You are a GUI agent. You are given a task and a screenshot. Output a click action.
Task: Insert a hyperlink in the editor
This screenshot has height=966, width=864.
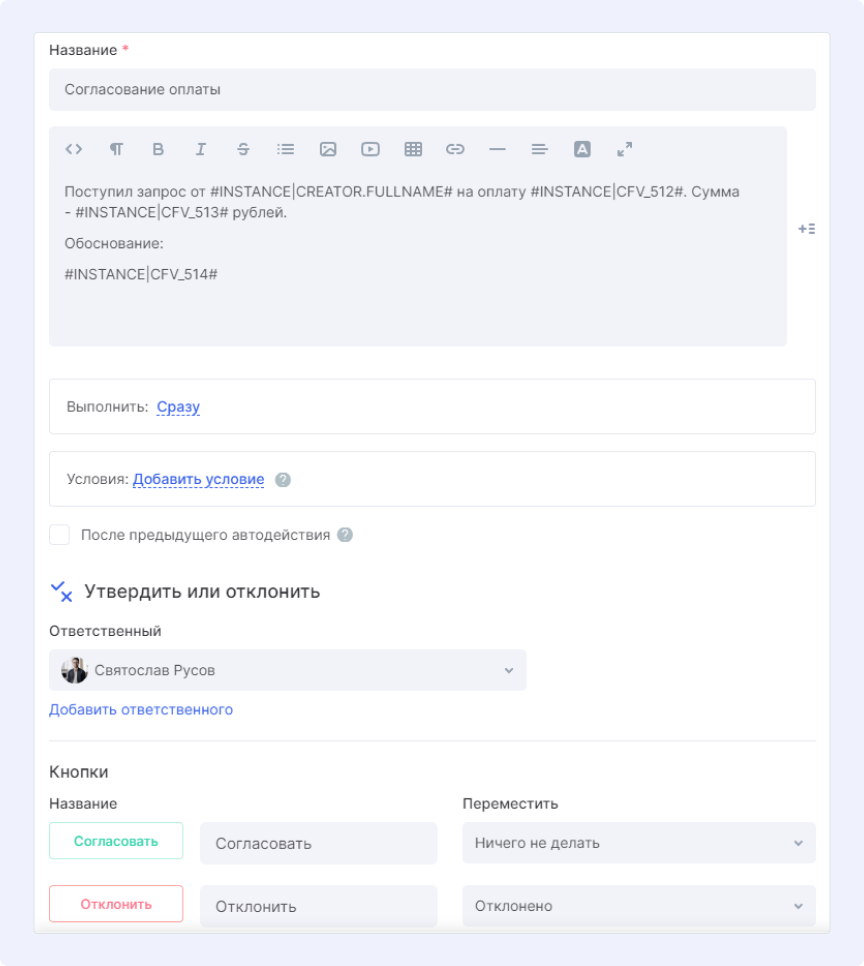[x=455, y=149]
